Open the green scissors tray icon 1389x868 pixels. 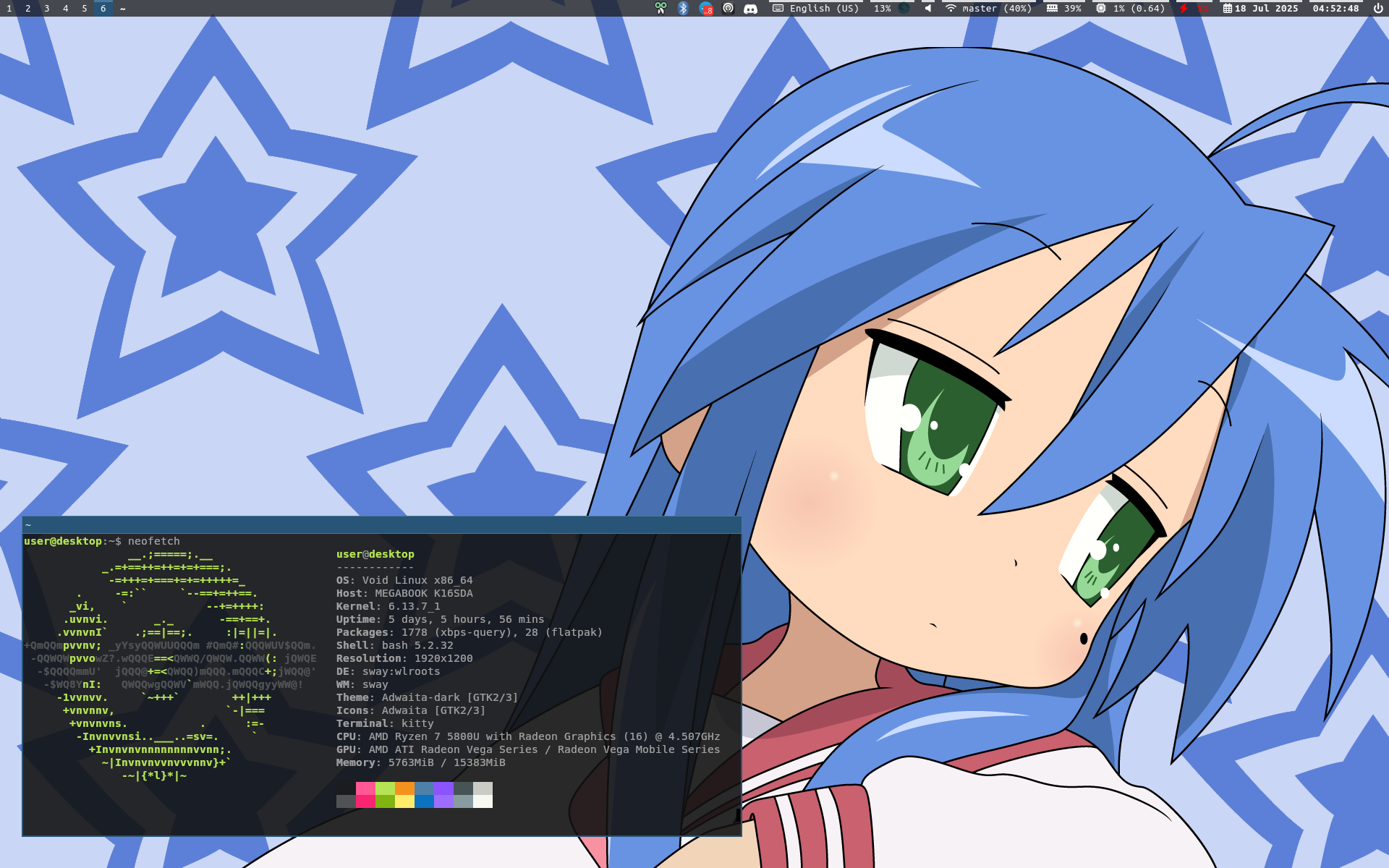pyautogui.click(x=660, y=9)
